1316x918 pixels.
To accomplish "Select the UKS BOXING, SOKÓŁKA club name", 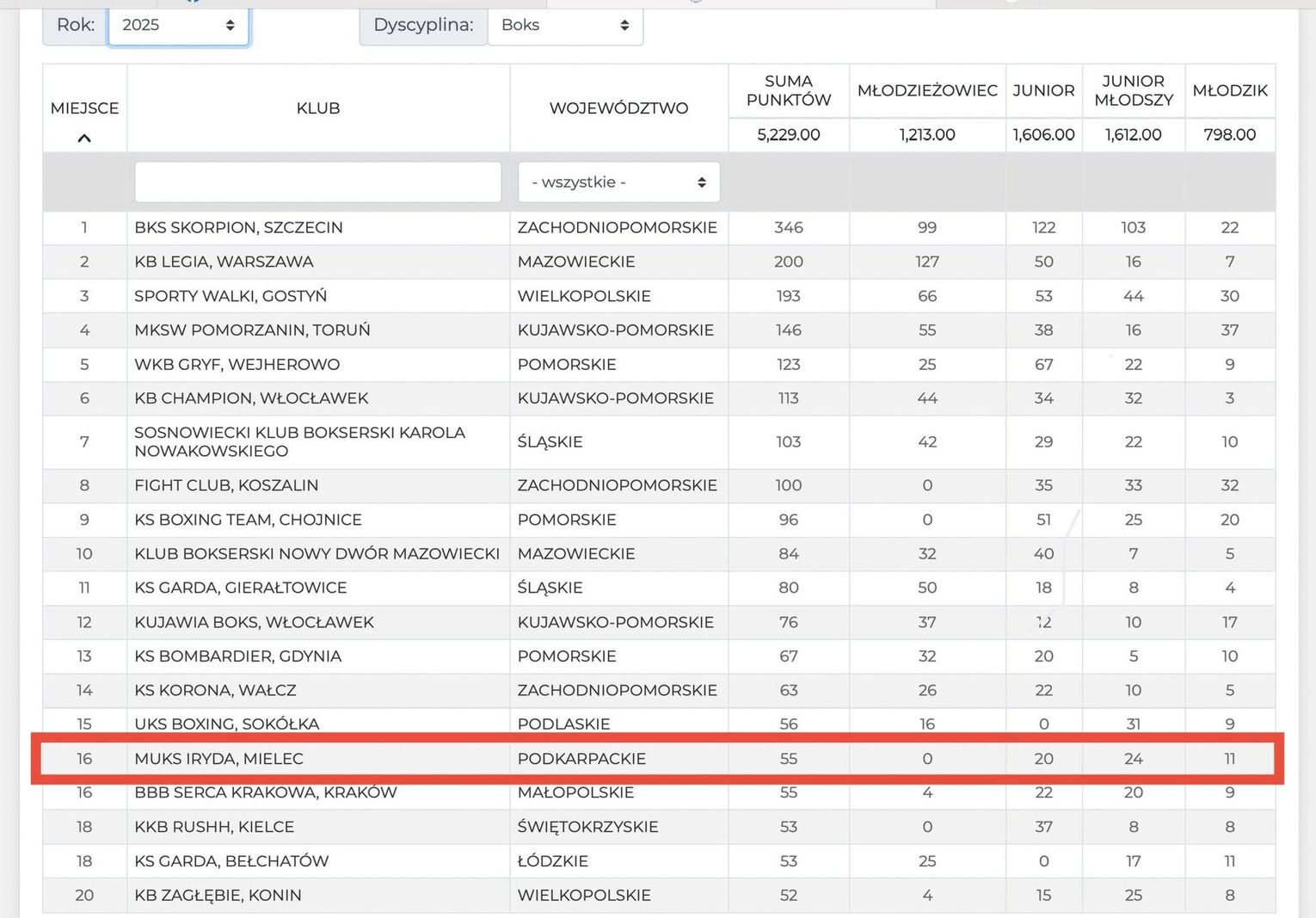I will point(226,724).
